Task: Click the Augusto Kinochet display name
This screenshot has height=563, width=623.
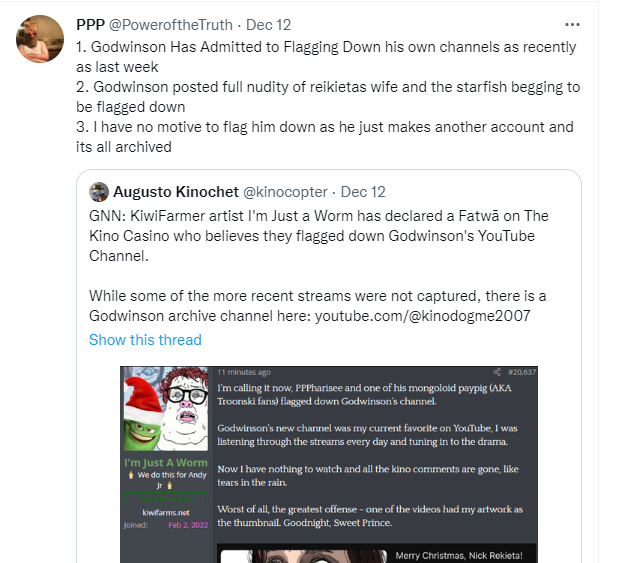Action: click(x=176, y=192)
